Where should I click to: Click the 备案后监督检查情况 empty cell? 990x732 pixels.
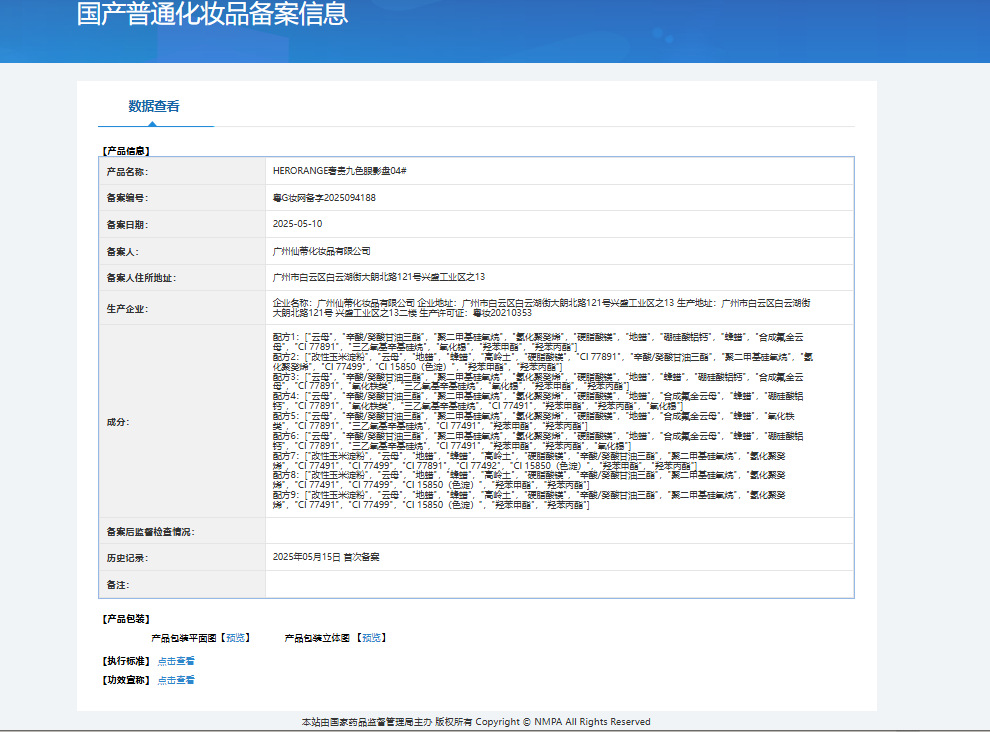tap(559, 531)
